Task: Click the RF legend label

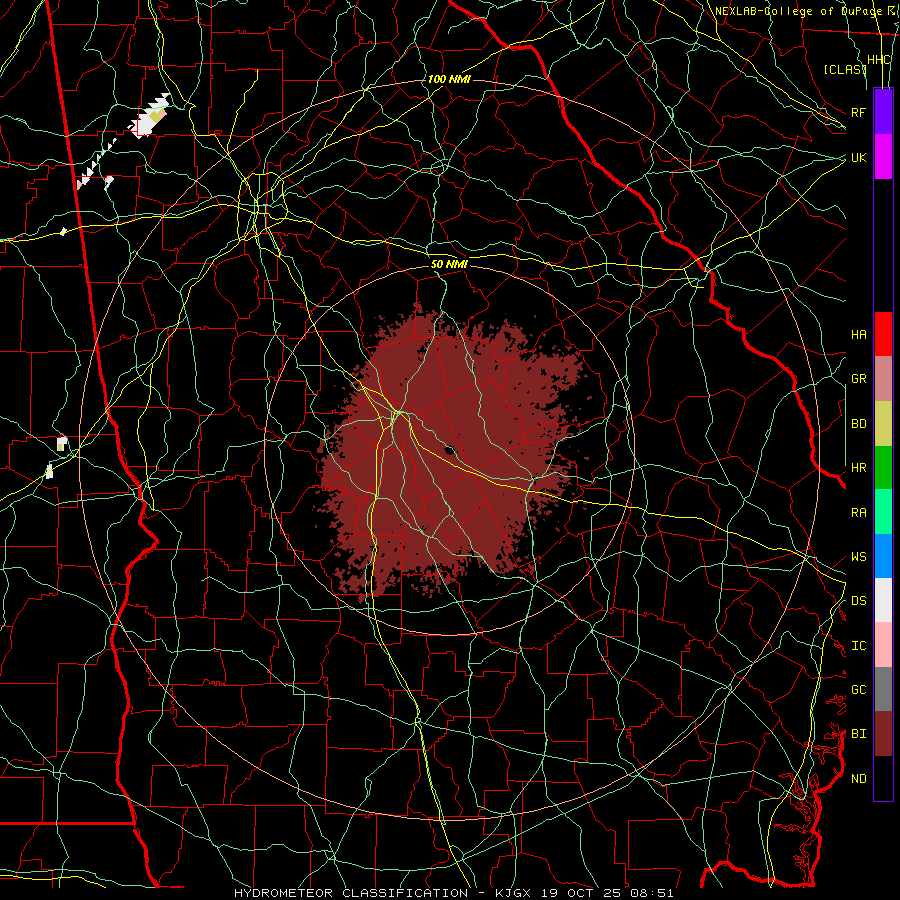Action: [x=859, y=112]
